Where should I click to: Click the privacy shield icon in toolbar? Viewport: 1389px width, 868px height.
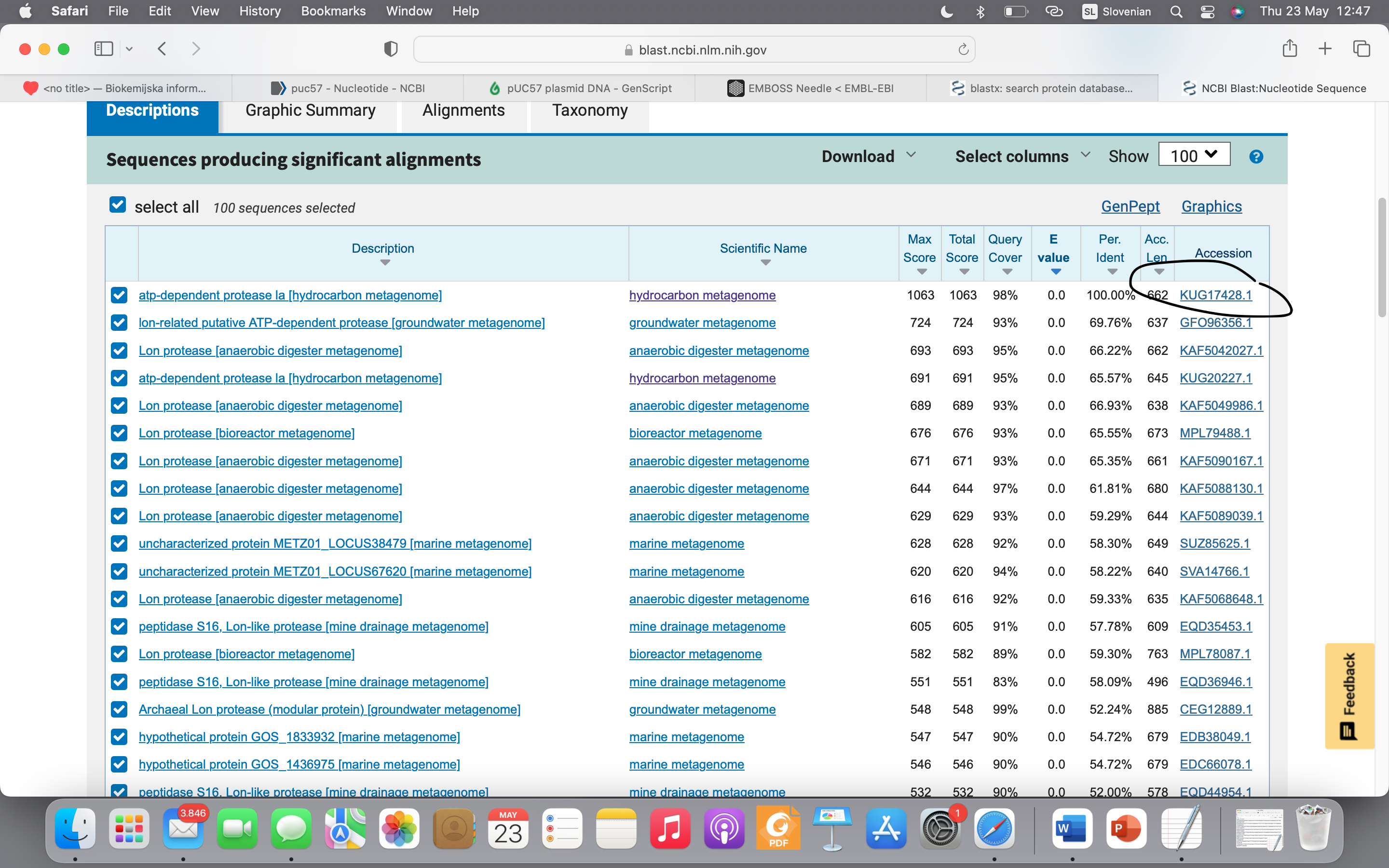pyautogui.click(x=391, y=49)
